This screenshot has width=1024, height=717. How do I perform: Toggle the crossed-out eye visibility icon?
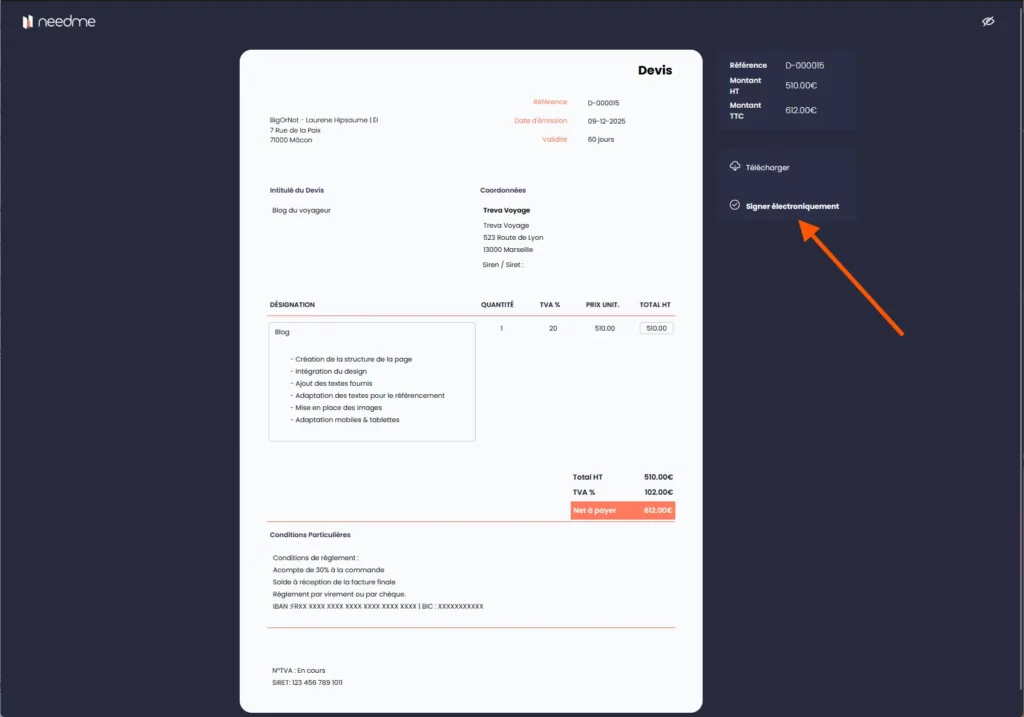coord(988,21)
